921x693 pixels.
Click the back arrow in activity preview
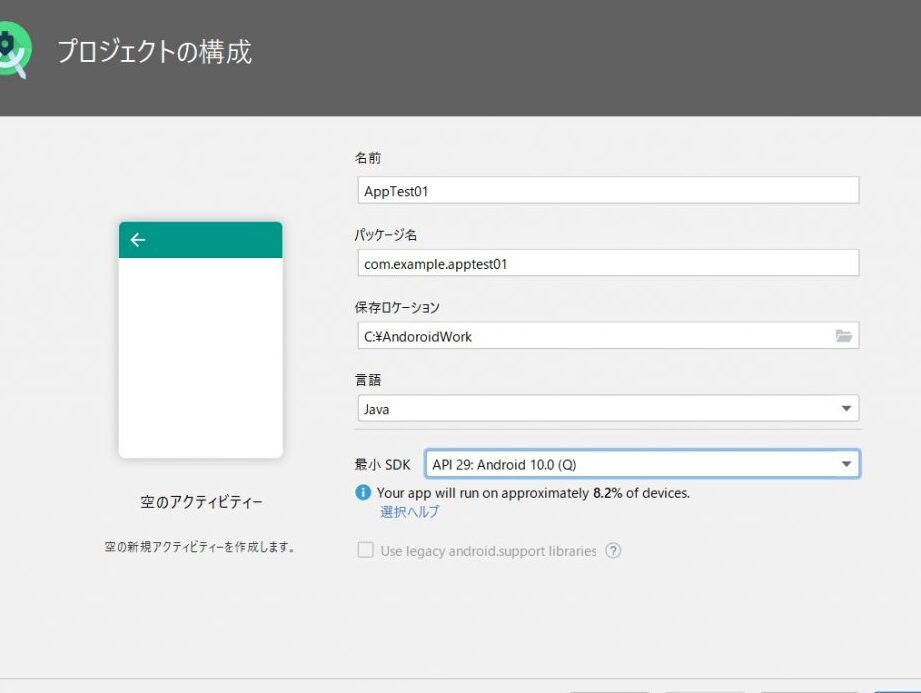pos(138,240)
